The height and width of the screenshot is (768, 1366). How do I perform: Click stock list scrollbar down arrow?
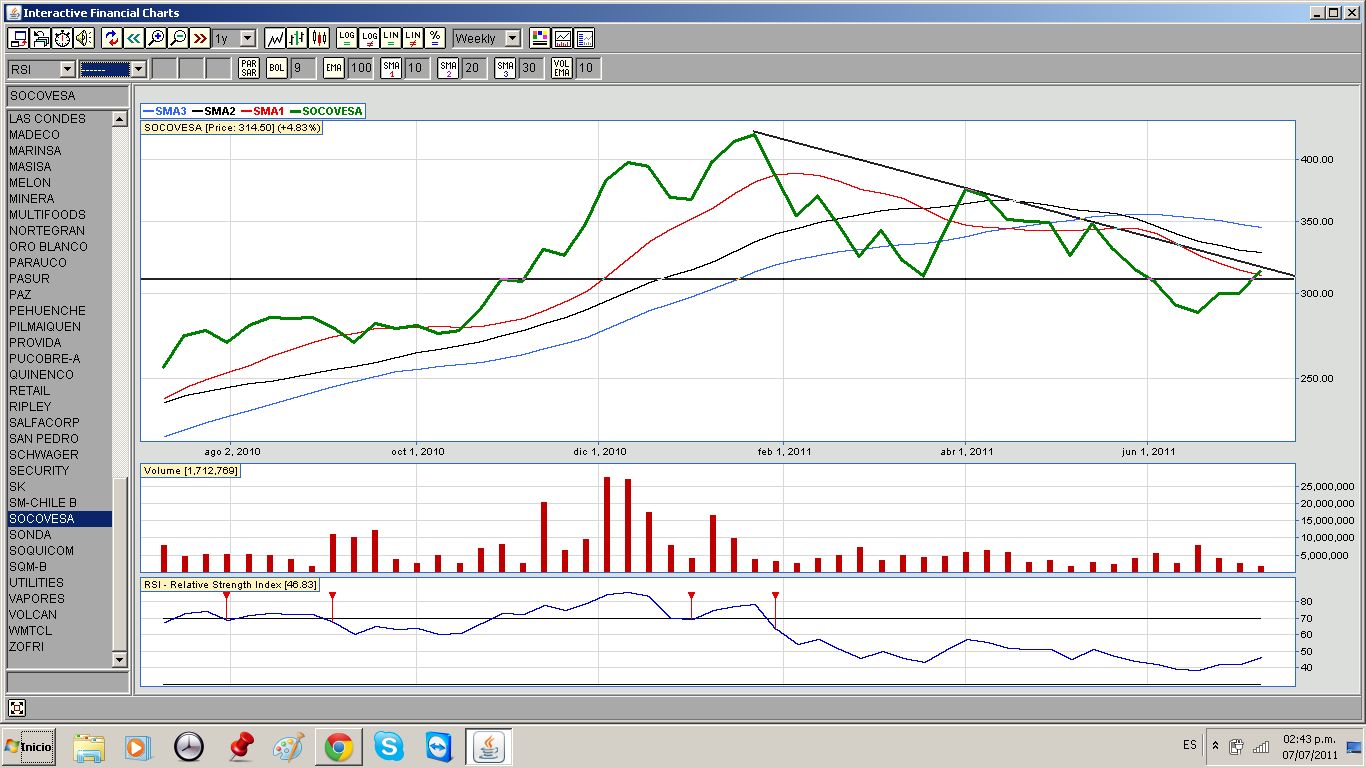pyautogui.click(x=120, y=659)
